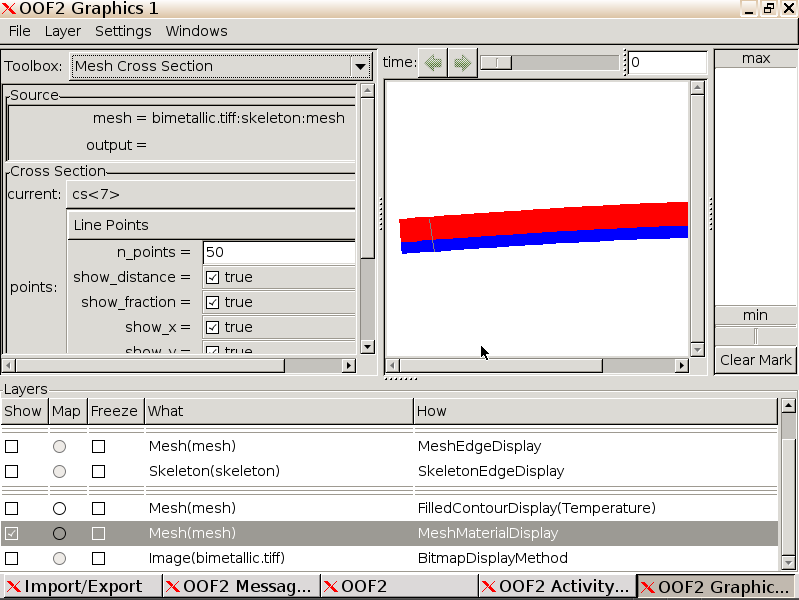Click the n_points input field
The height and width of the screenshot is (600, 799).
tap(278, 252)
